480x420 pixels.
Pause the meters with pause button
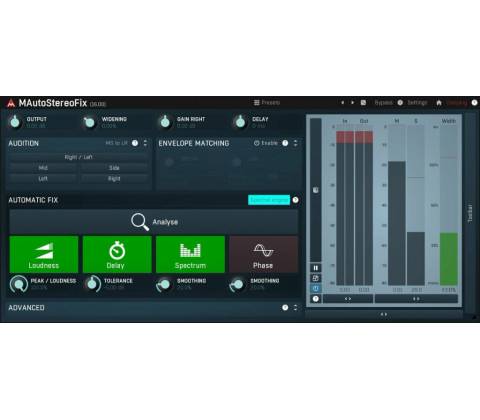click(316, 268)
